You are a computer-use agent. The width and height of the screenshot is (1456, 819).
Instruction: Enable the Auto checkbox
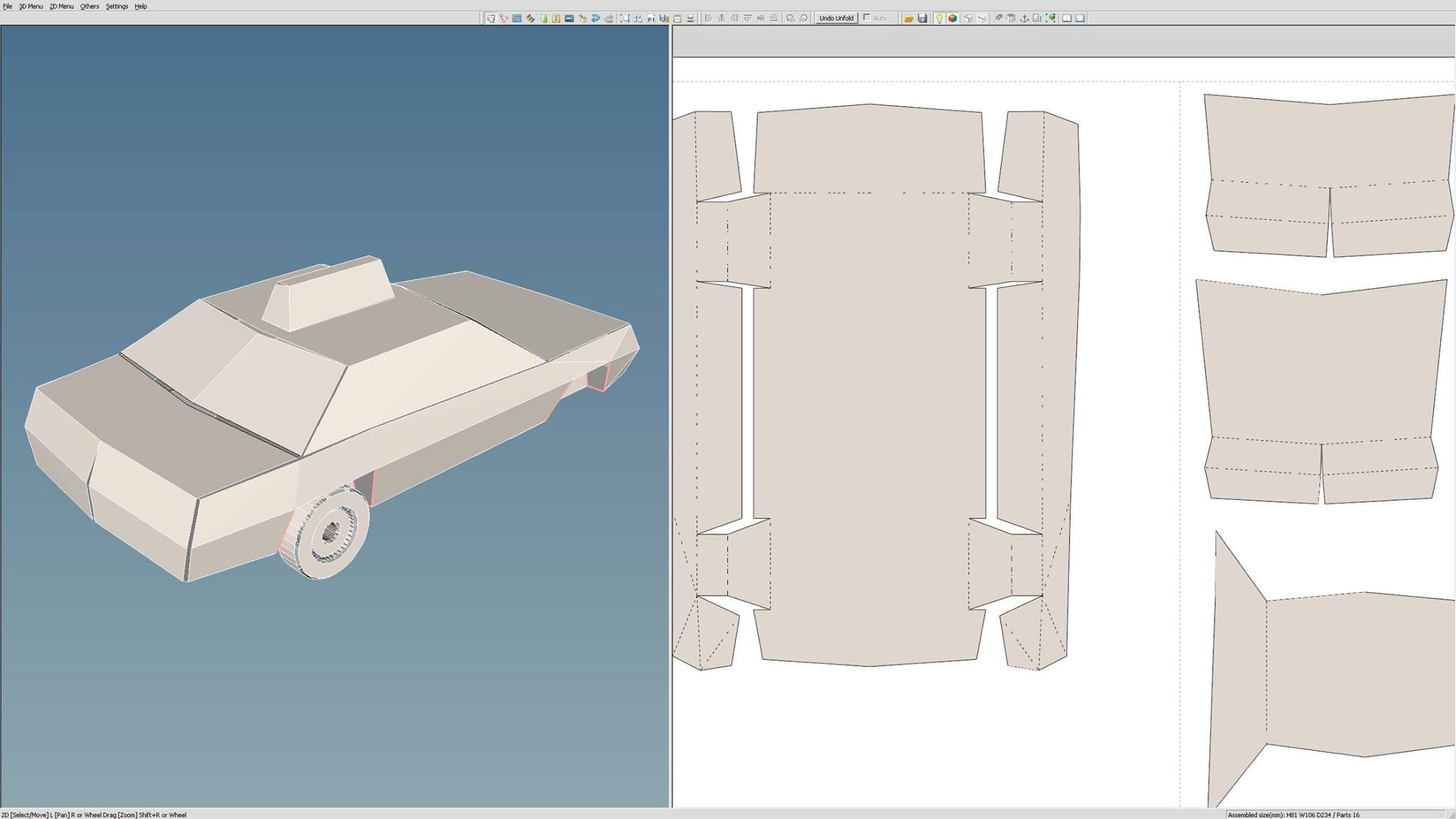tap(867, 18)
